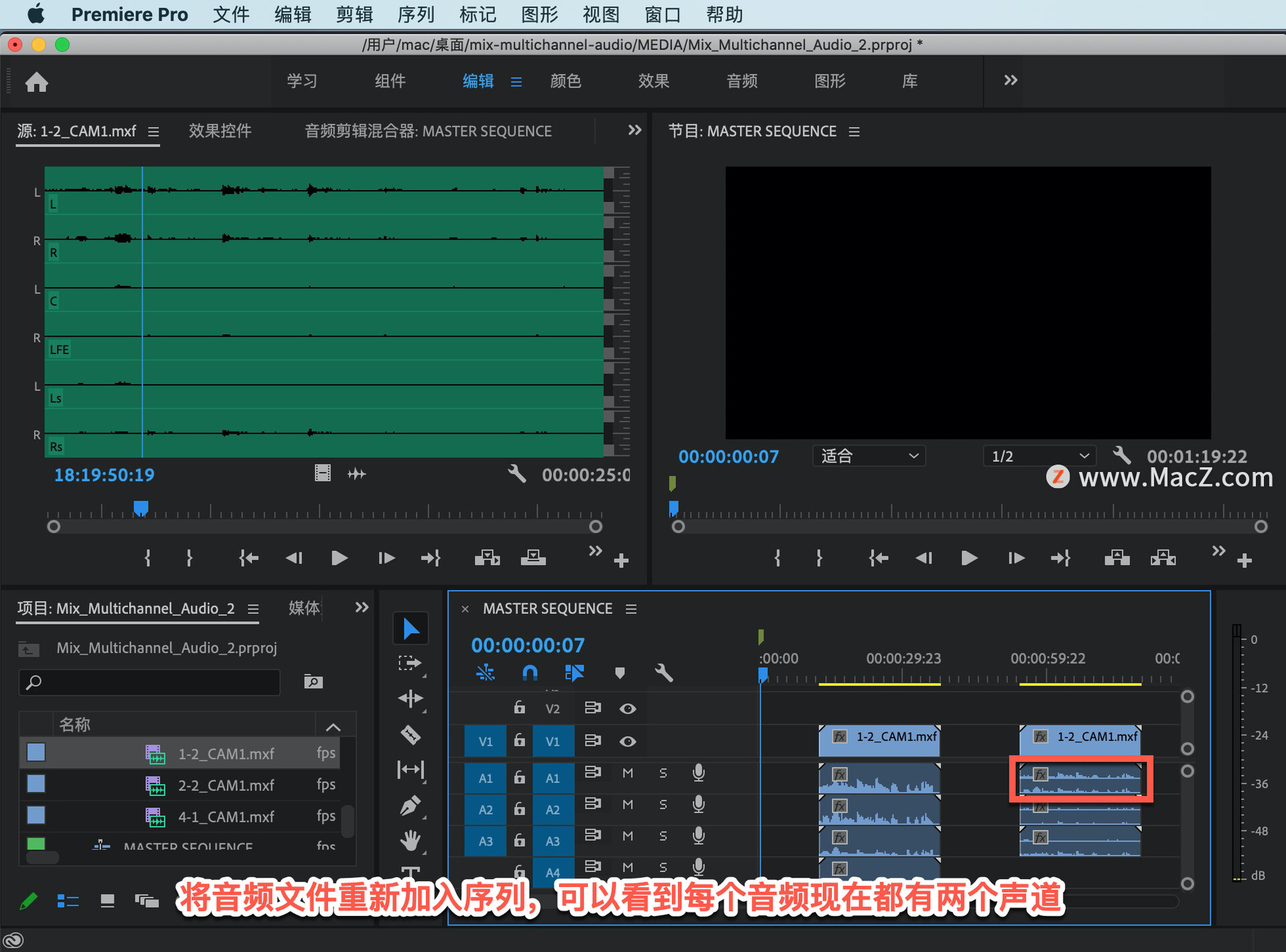The width and height of the screenshot is (1286, 952).
Task: Select the Pen tool
Action: (410, 805)
